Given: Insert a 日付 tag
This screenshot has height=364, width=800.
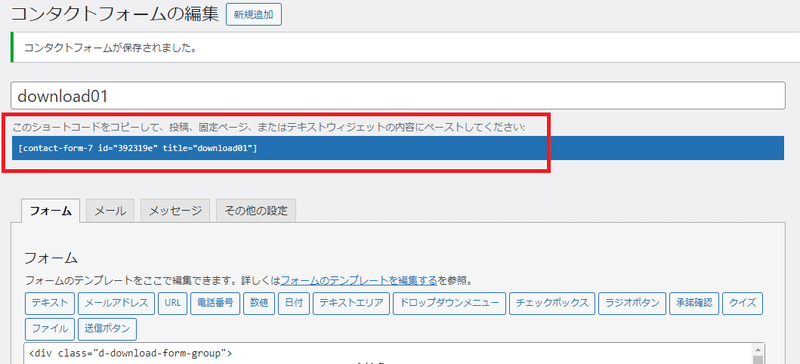Looking at the screenshot, I should (294, 303).
